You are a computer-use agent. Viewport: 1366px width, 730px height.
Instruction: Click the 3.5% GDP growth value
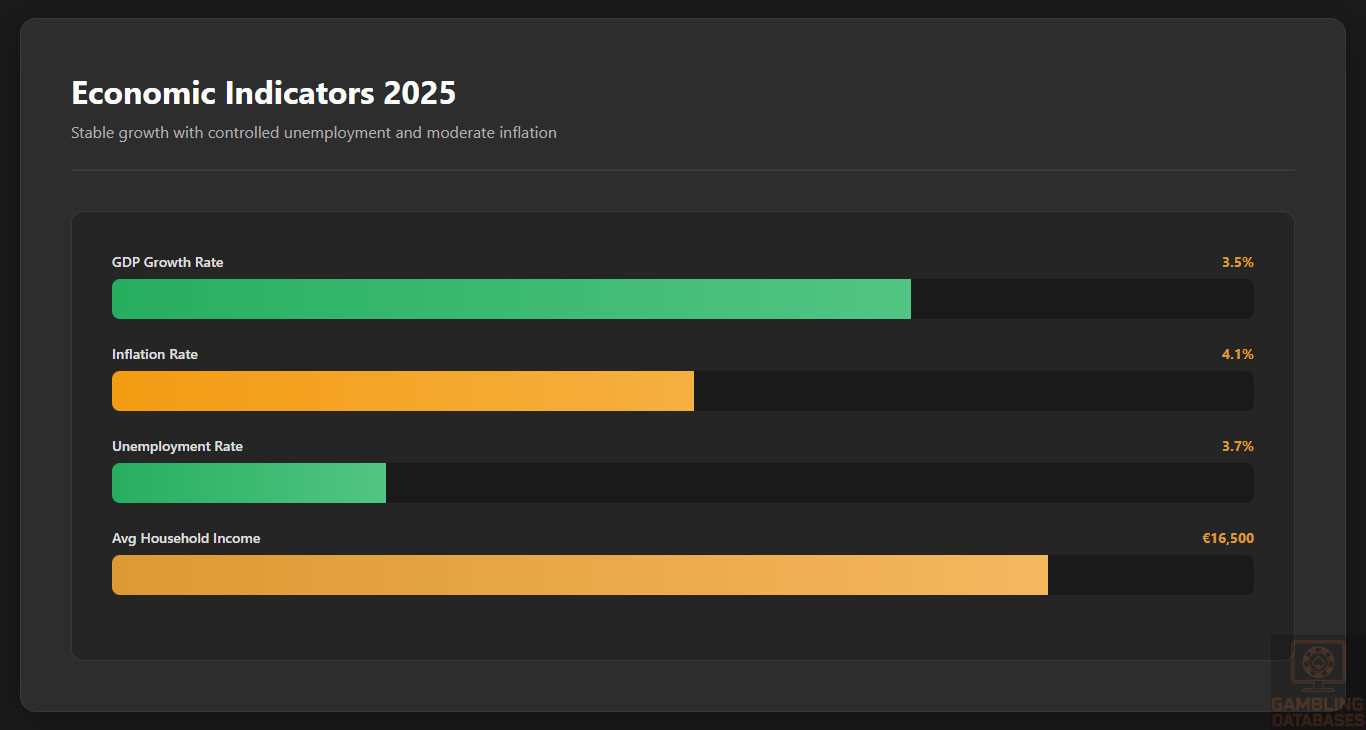click(x=1237, y=263)
